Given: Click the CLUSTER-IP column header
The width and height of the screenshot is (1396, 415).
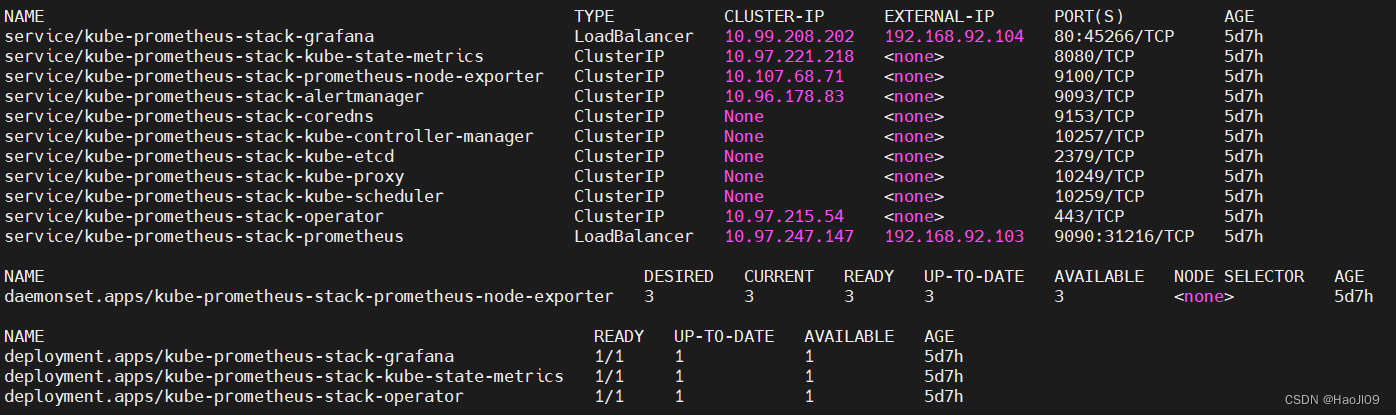Looking at the screenshot, I should (x=774, y=16).
